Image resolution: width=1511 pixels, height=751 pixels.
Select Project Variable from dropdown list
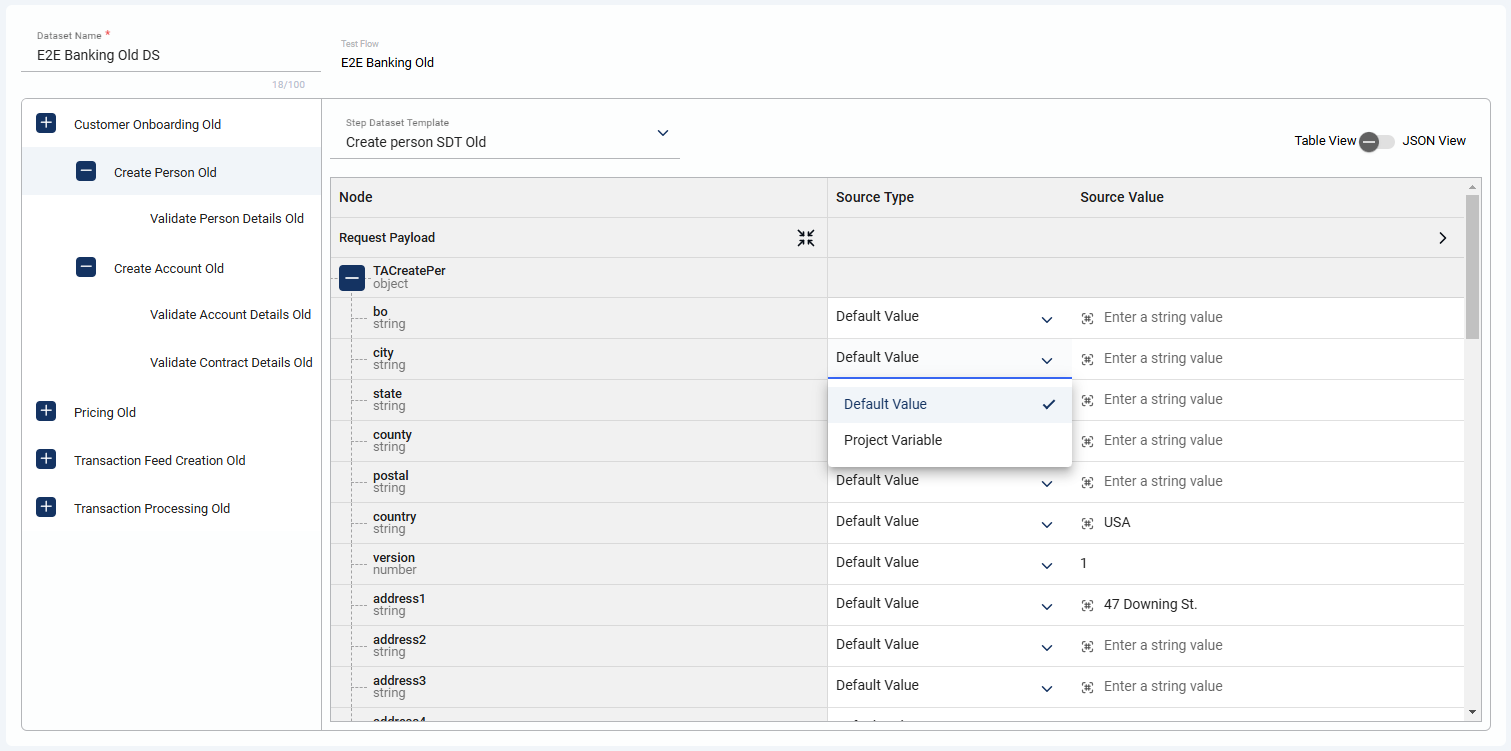pyautogui.click(x=893, y=440)
